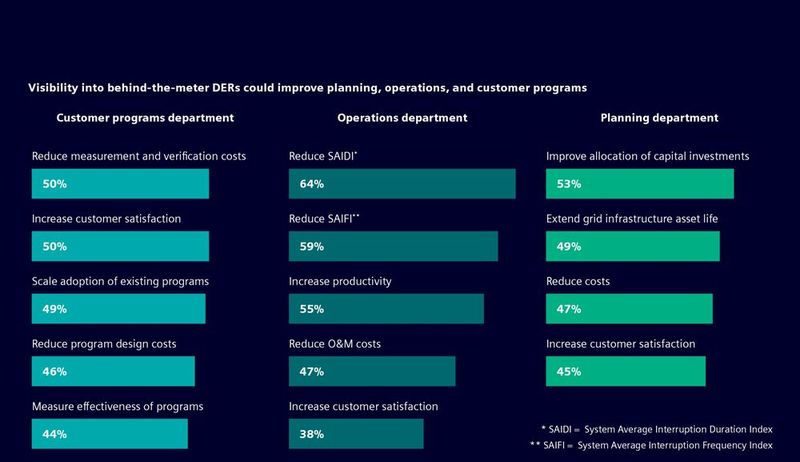This screenshot has width=800, height=462.
Task: Click the 50% bar under Customer programs satisfaction
Action: 120,246
